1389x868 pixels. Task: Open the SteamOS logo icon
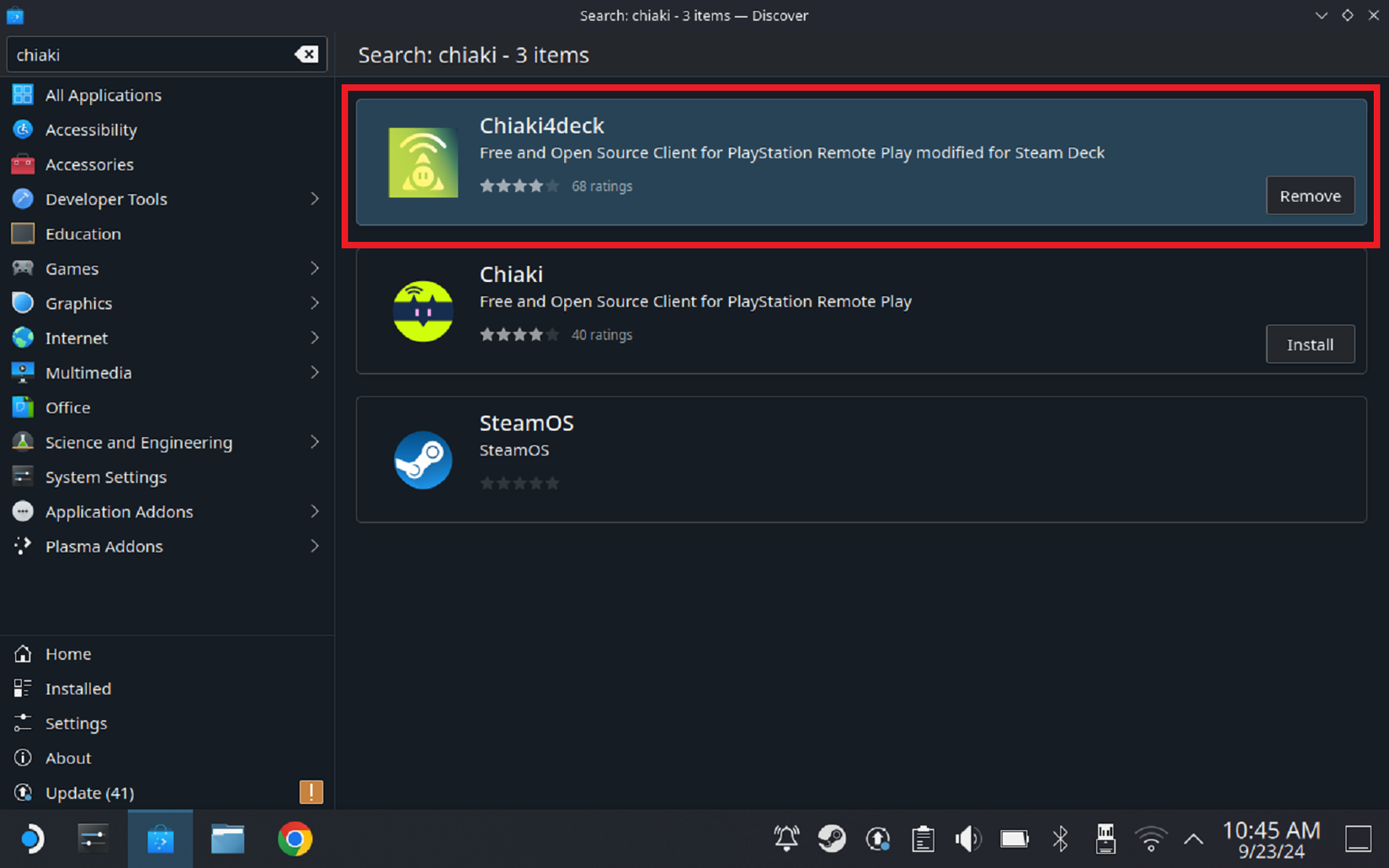pos(423,460)
